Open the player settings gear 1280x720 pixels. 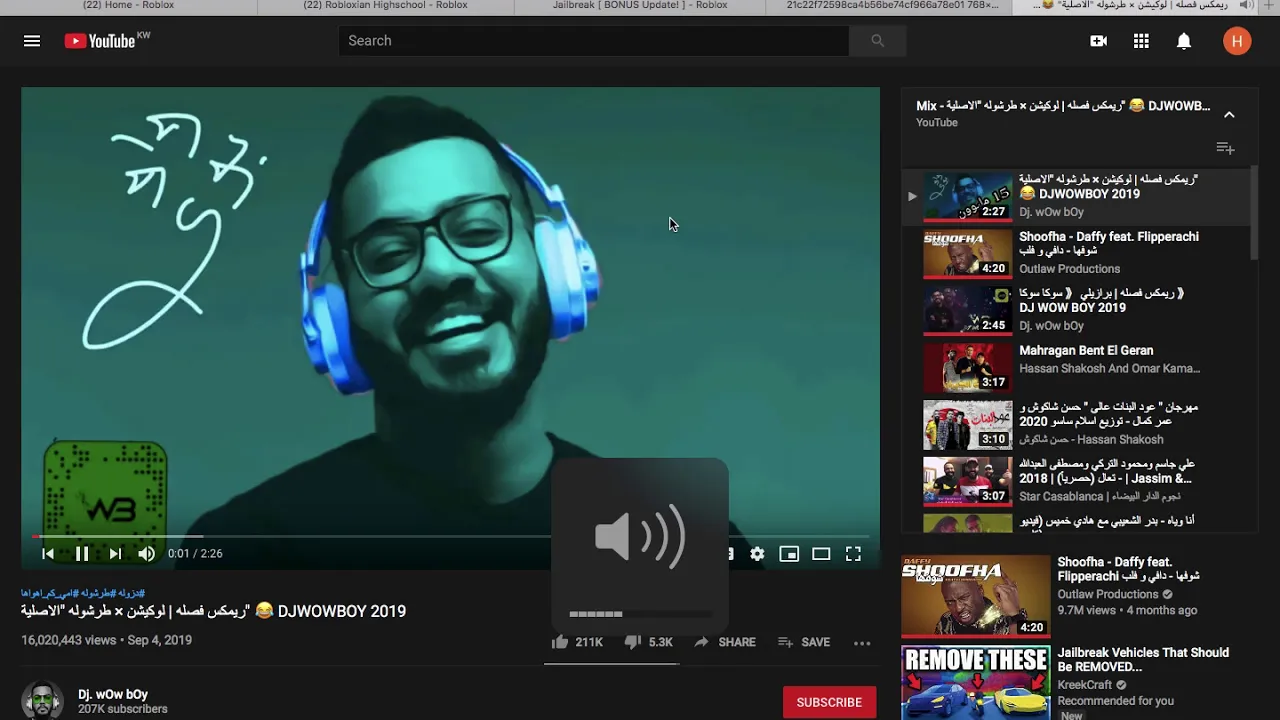pyautogui.click(x=757, y=553)
